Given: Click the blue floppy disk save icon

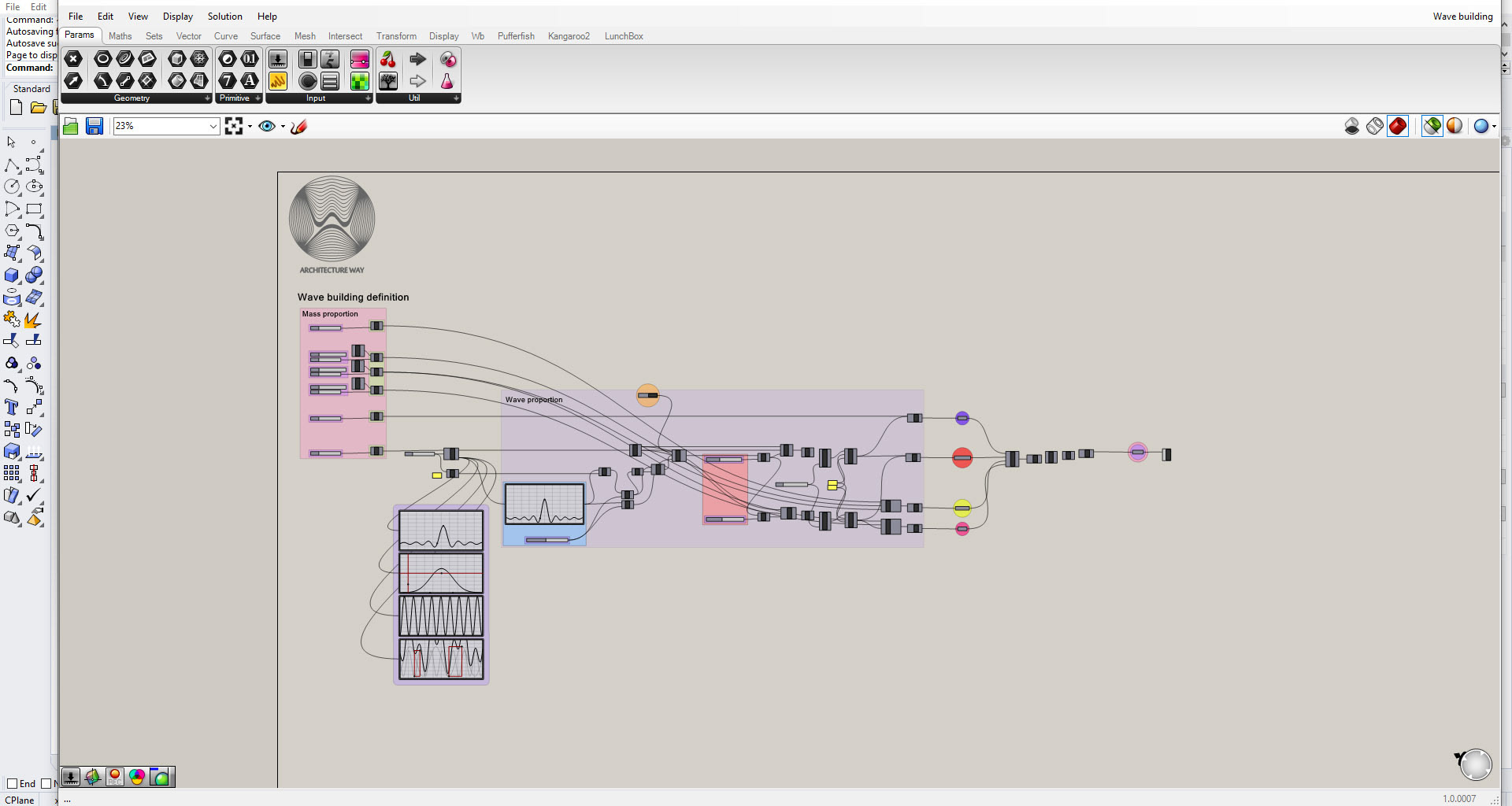Looking at the screenshot, I should tap(94, 126).
